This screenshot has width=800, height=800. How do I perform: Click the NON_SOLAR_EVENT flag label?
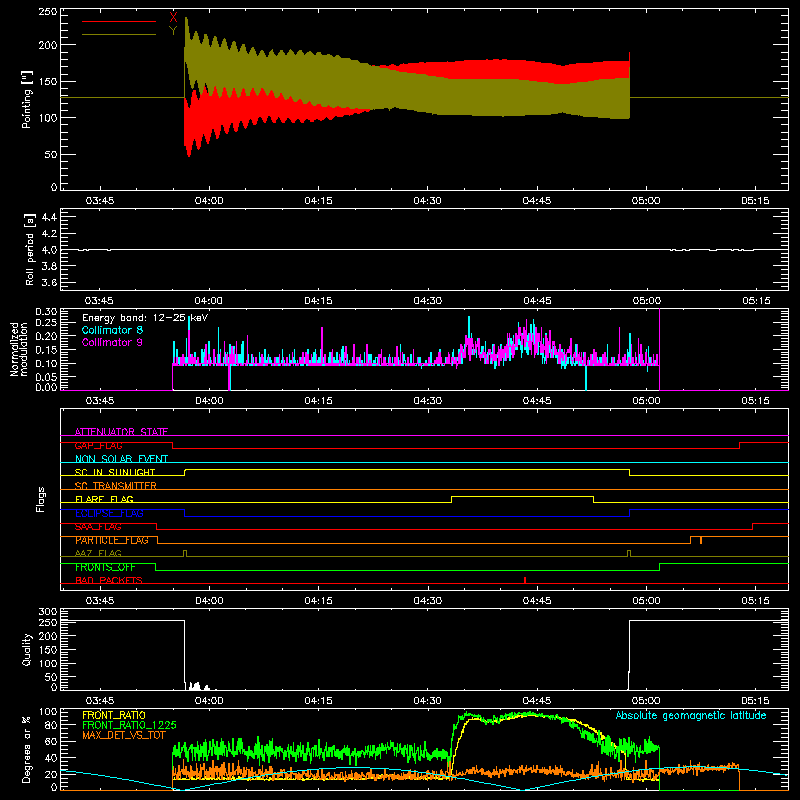tap(121, 459)
